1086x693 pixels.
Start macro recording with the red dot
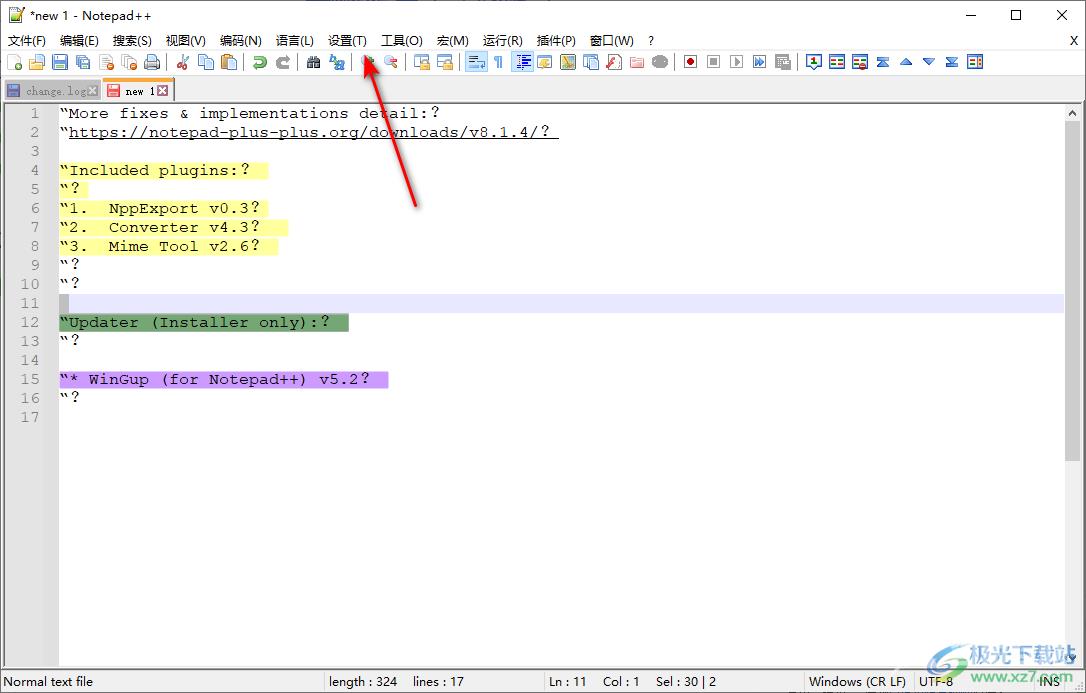[x=691, y=62]
